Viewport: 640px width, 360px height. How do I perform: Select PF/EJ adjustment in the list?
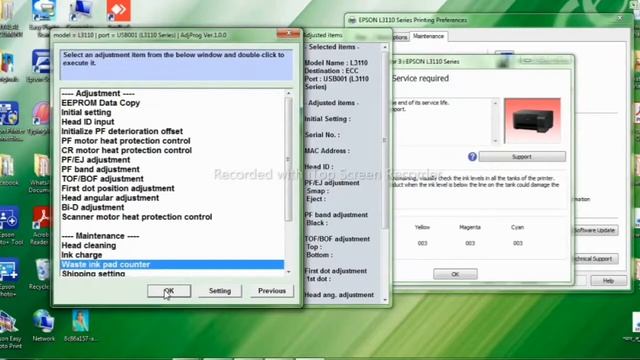coord(96,160)
